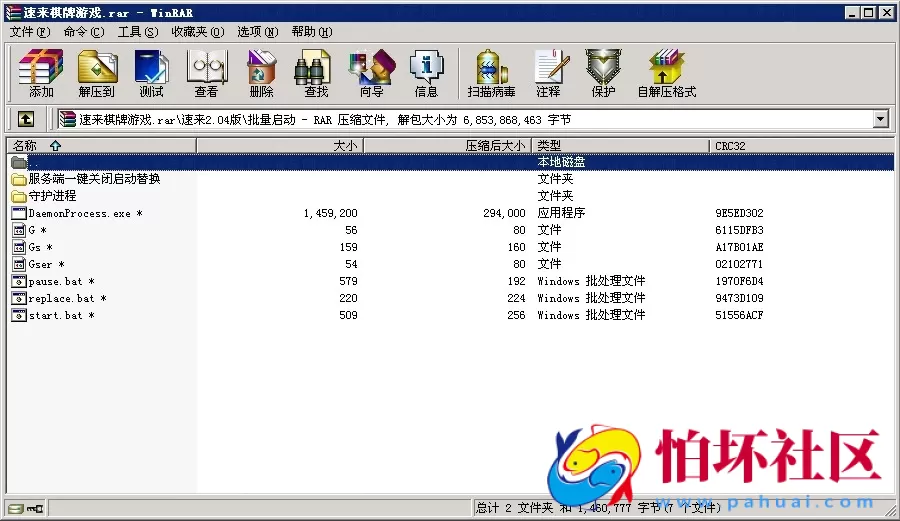This screenshot has width=900, height=521.
Task: Sort by Size (大小) column header
Action: pyautogui.click(x=280, y=146)
